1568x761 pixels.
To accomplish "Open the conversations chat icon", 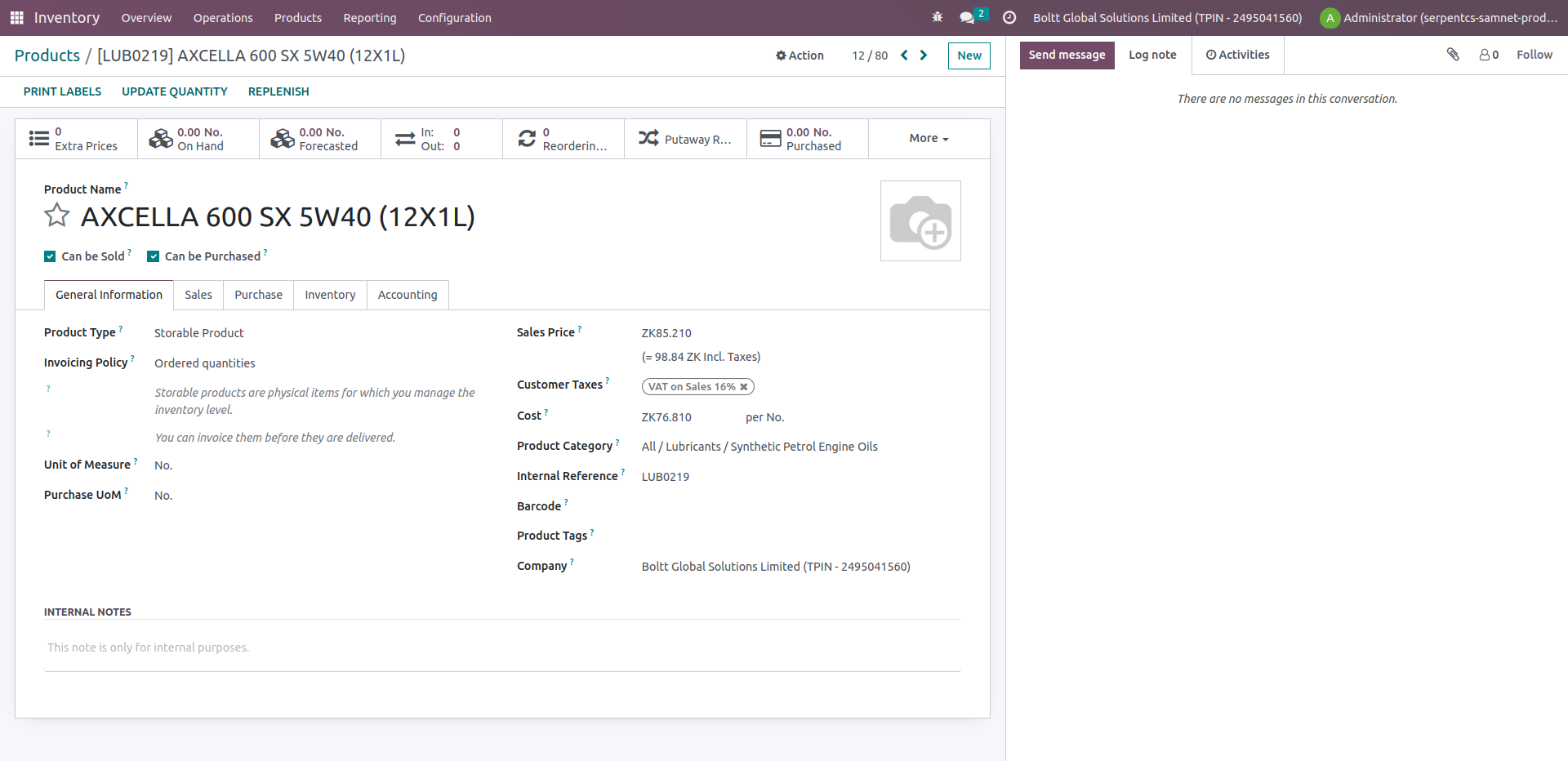I will click(967, 17).
